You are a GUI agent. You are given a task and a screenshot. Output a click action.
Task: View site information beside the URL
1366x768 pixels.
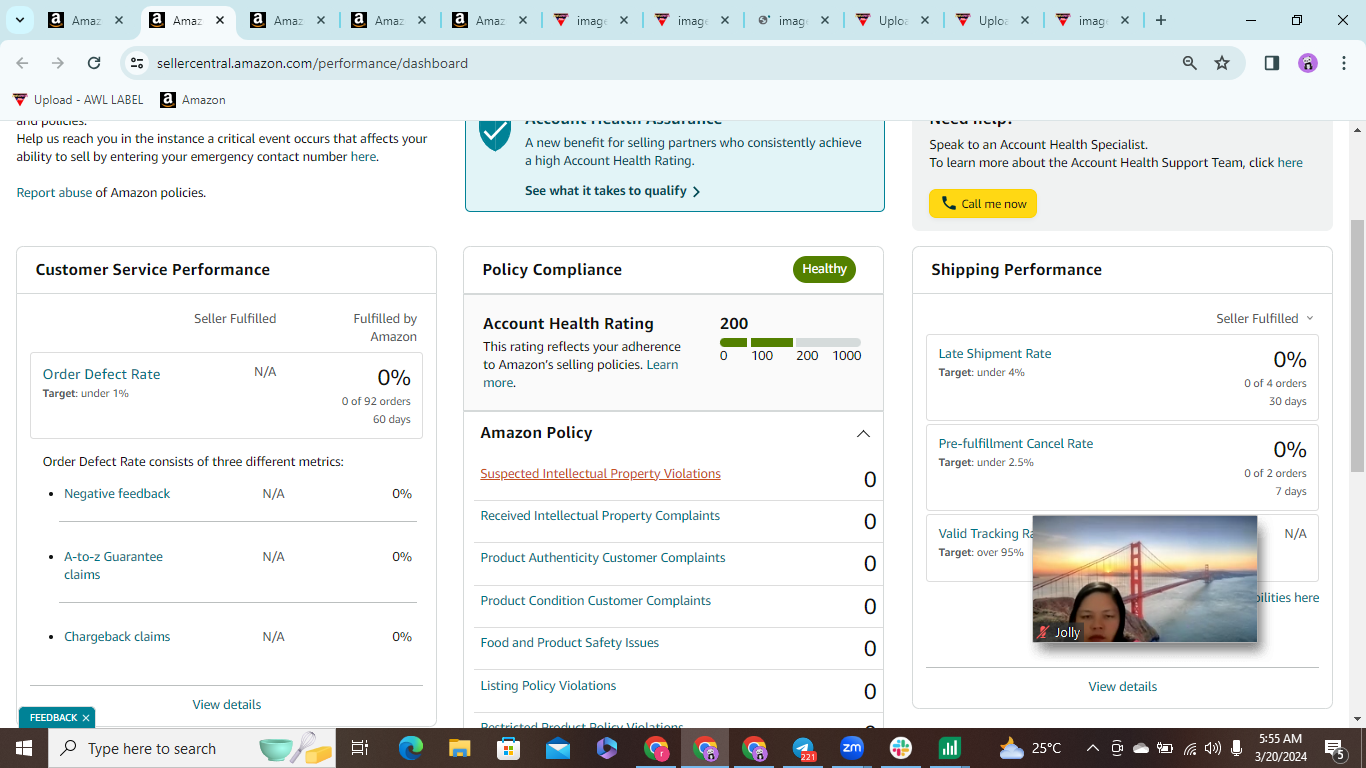(x=138, y=63)
